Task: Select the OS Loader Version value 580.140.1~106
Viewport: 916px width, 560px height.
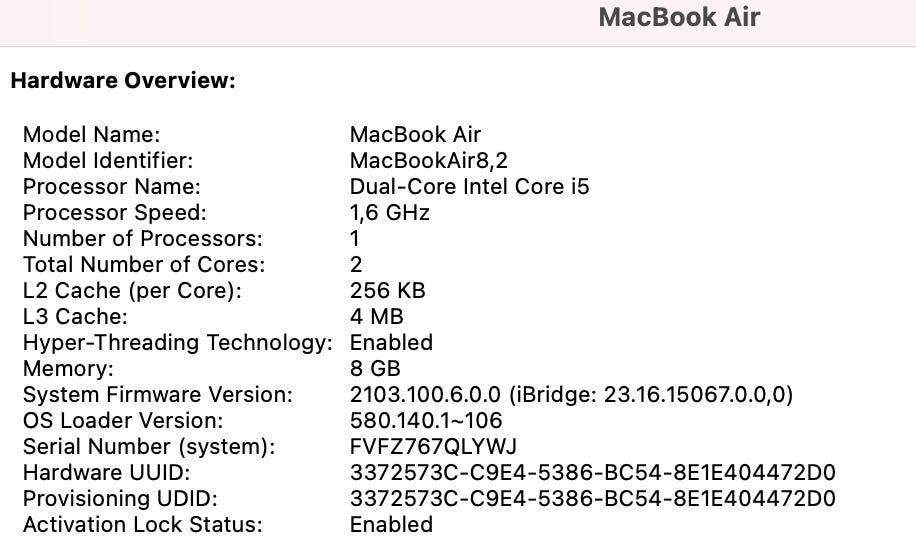Action: click(426, 421)
